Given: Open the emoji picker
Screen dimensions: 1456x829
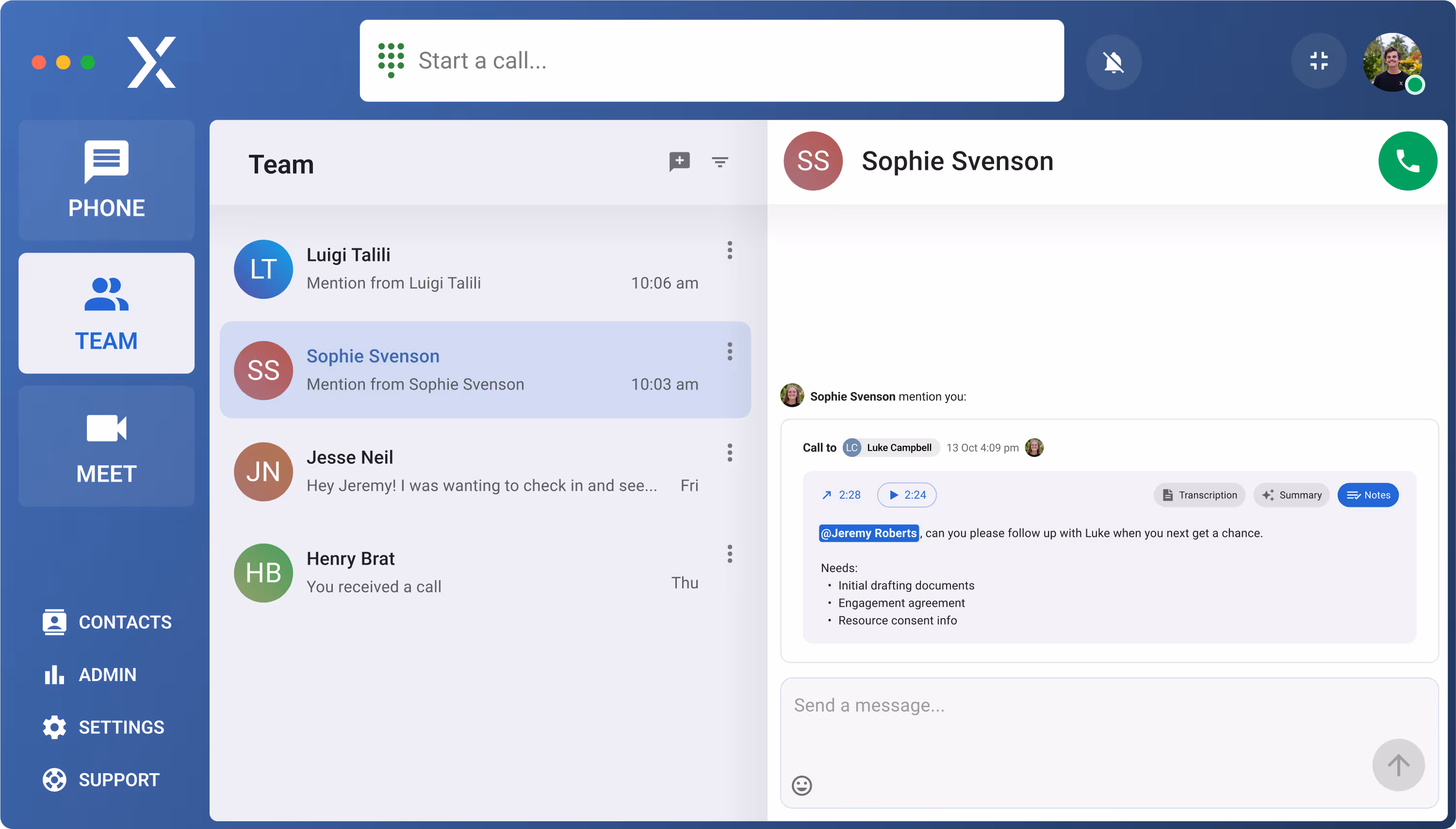Looking at the screenshot, I should pos(801,786).
